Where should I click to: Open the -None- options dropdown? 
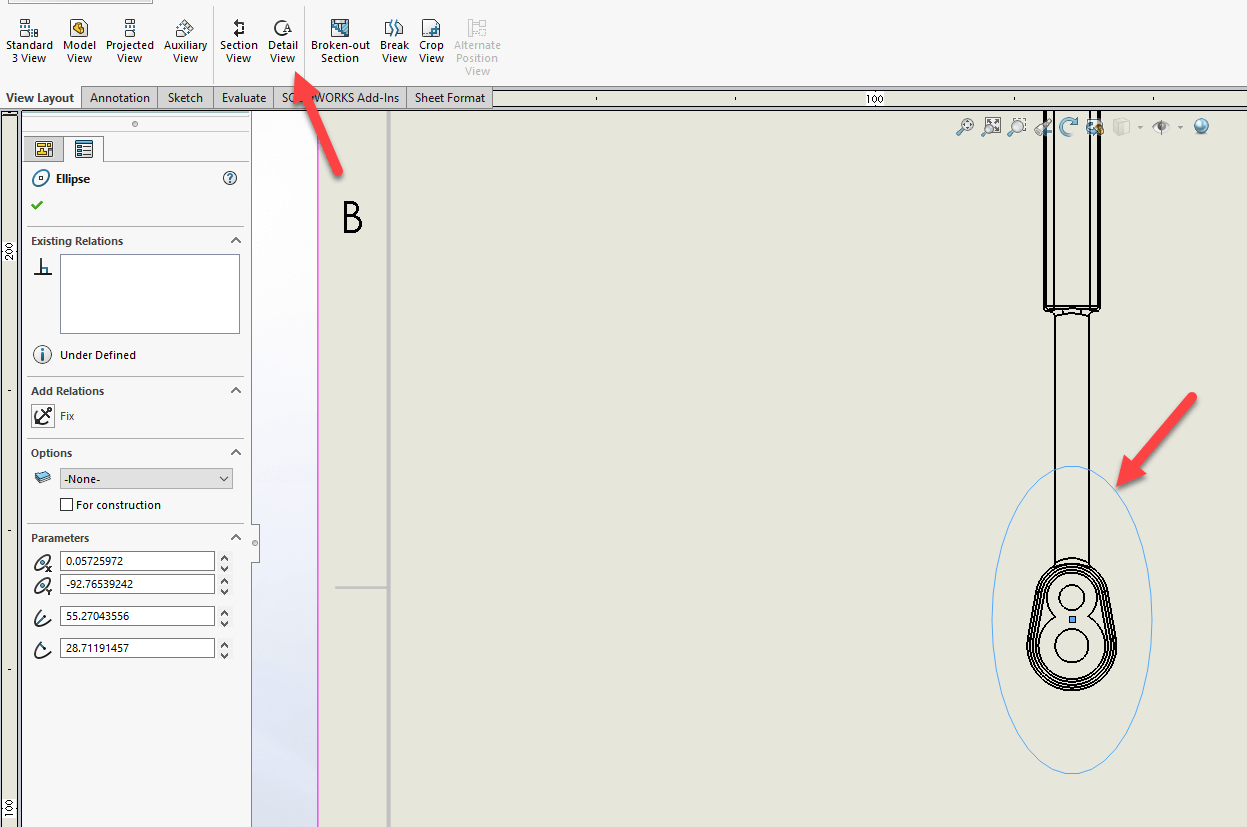point(146,478)
